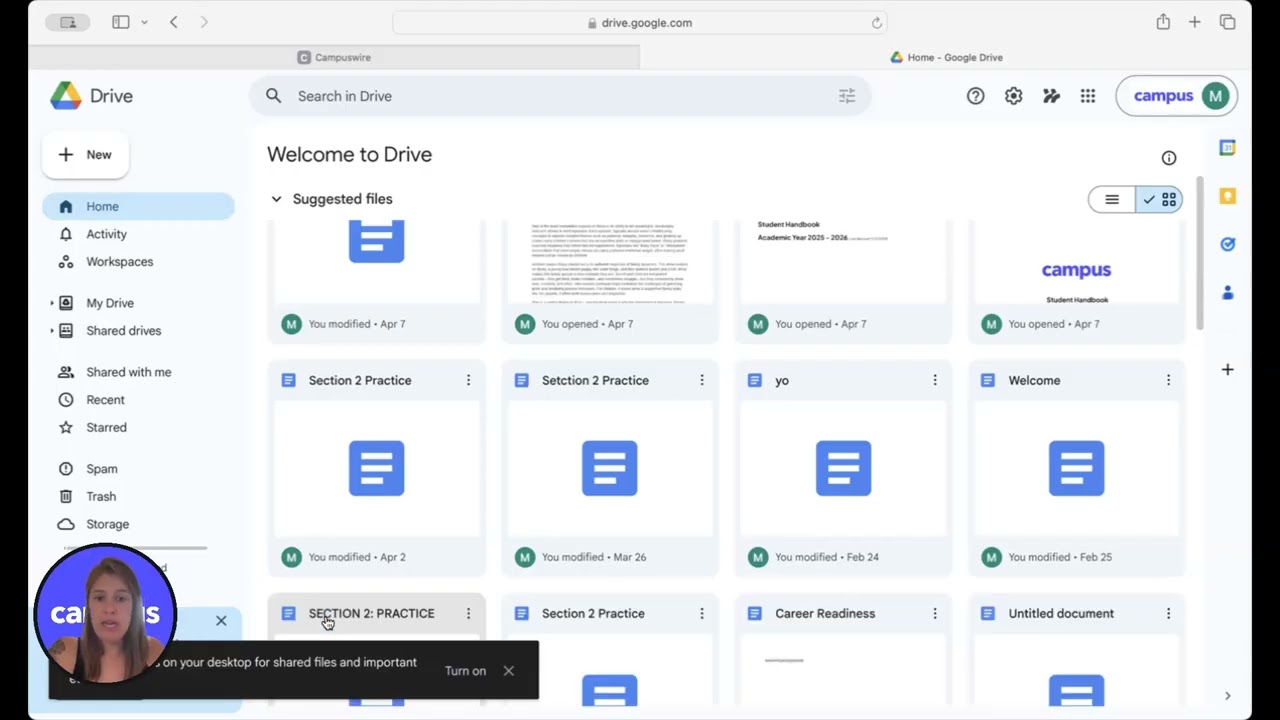Click Turn on in the notification banner
The width and height of the screenshot is (1280, 720).
[x=465, y=671]
